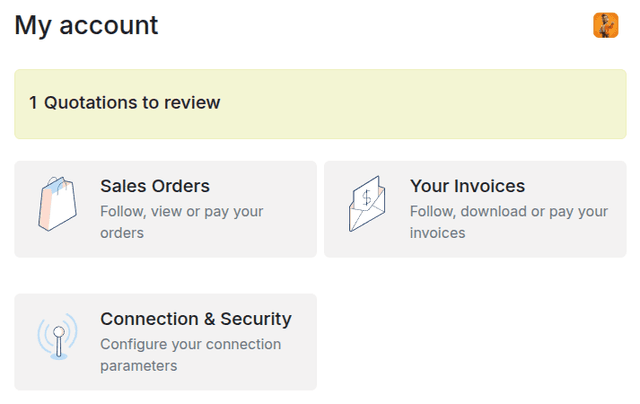Open the Sales Orders title link
This screenshot has width=640, height=404.
click(x=155, y=186)
